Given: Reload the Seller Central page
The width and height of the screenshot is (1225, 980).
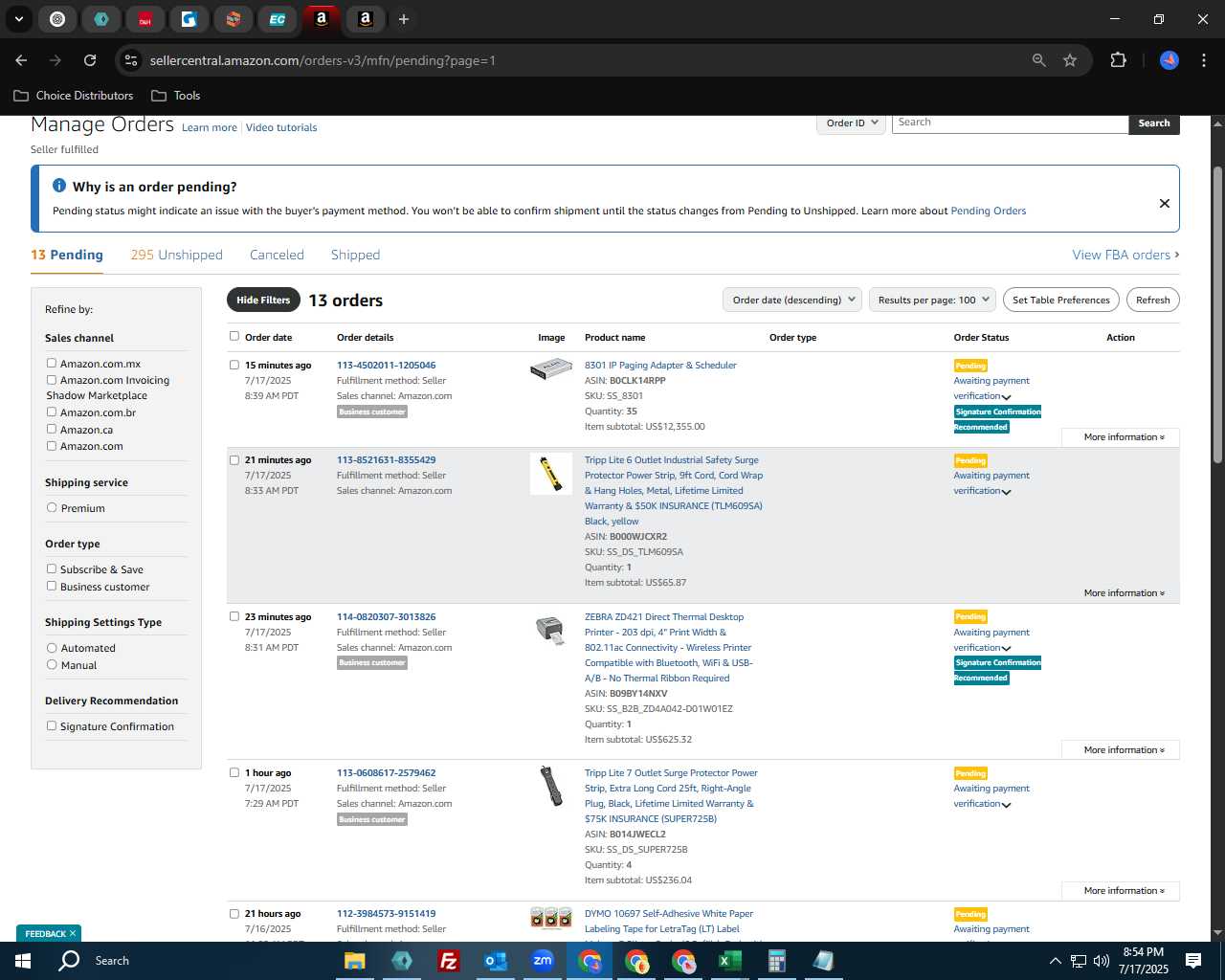Looking at the screenshot, I should pos(90,60).
